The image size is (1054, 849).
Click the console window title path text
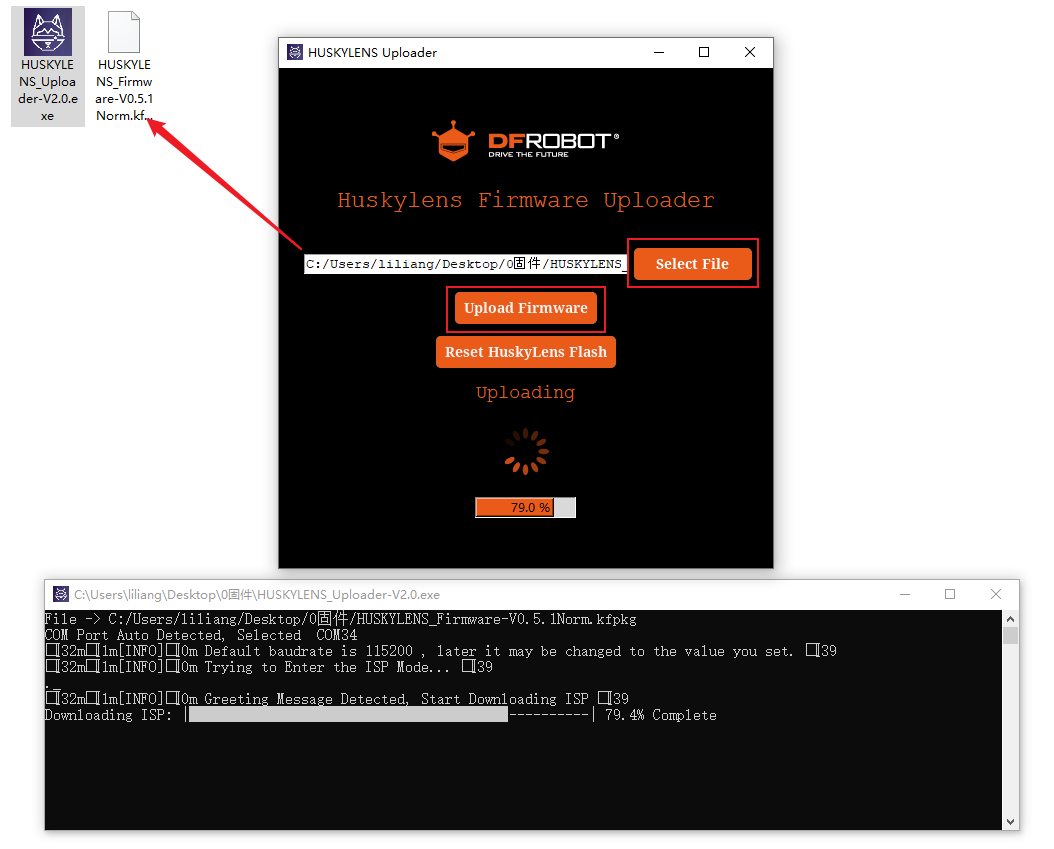257,595
